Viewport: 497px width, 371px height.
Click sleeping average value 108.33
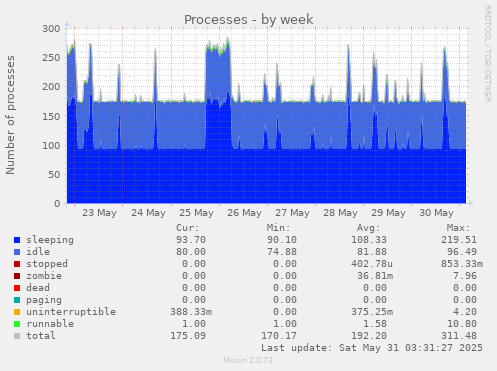[x=369, y=240]
